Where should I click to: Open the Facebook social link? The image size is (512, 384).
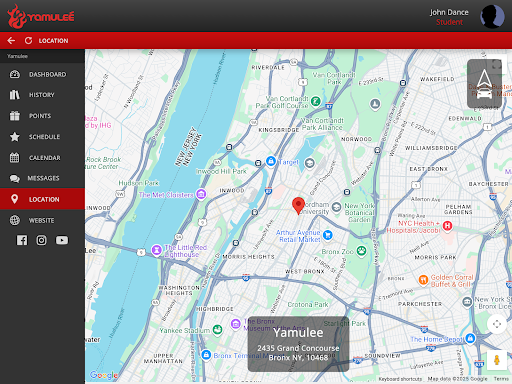coord(22,240)
